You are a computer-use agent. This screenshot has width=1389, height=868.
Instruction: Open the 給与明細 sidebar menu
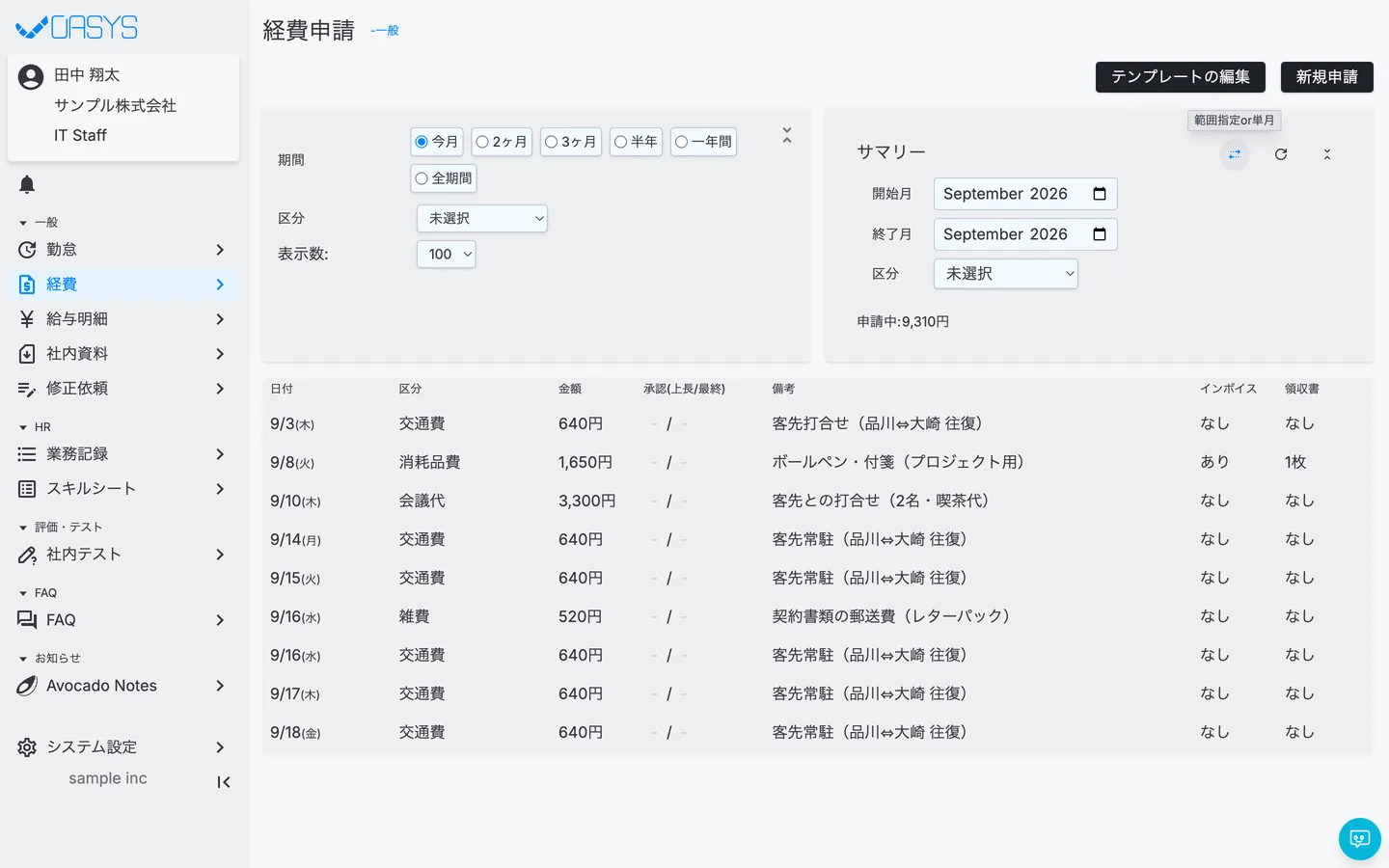point(123,319)
